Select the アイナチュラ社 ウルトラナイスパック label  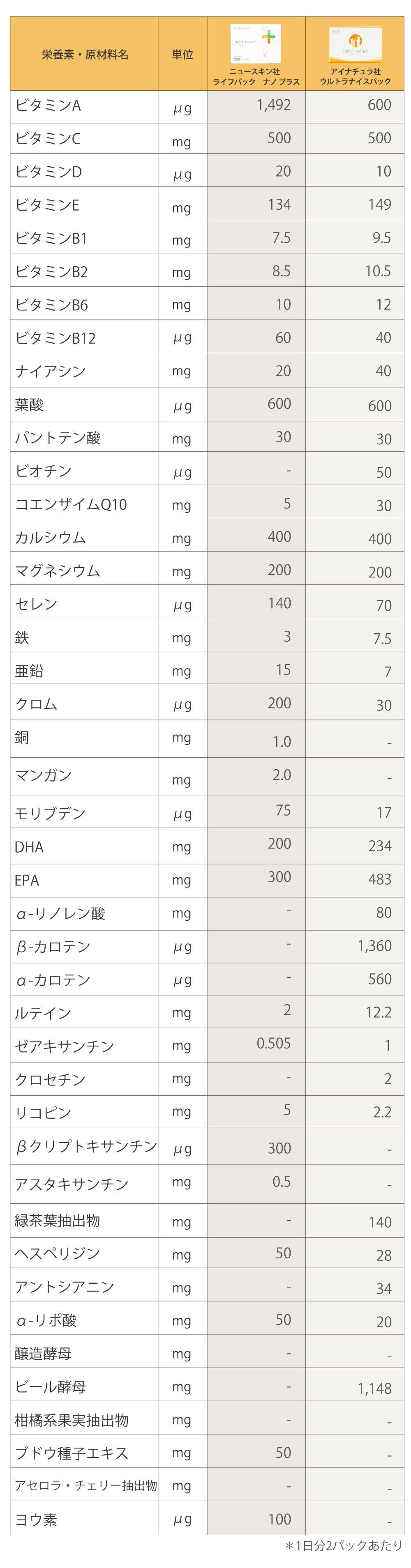tap(355, 77)
